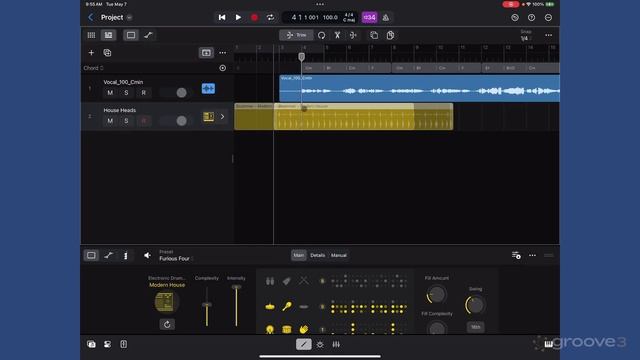Start playback with the Play button
Viewport: 640px width, 360px height.
click(238, 18)
